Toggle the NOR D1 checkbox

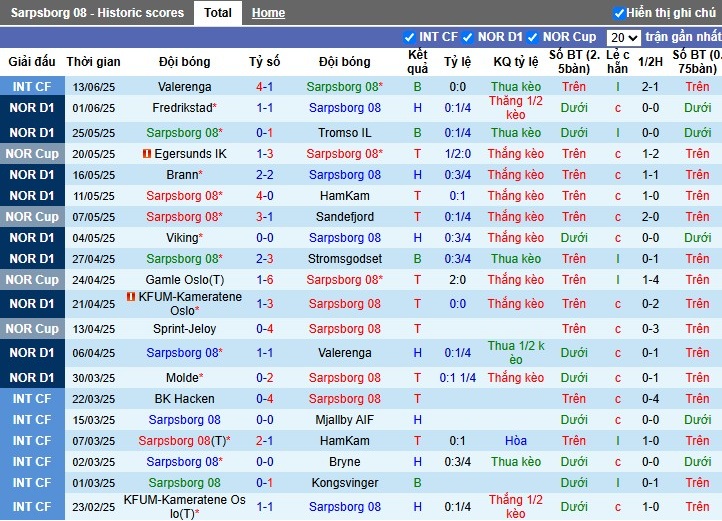pos(468,37)
